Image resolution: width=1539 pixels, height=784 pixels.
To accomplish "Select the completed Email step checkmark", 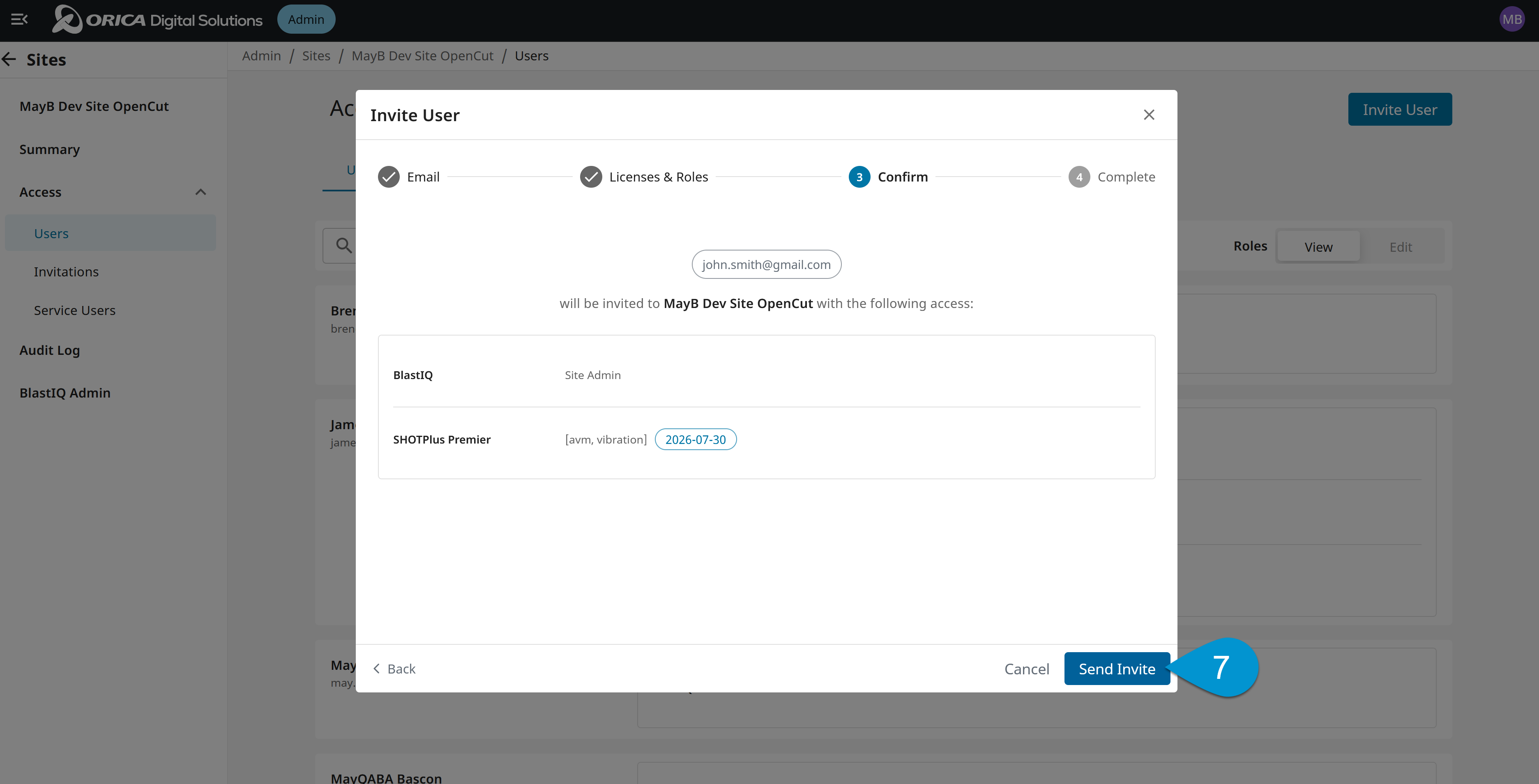I will 388,177.
